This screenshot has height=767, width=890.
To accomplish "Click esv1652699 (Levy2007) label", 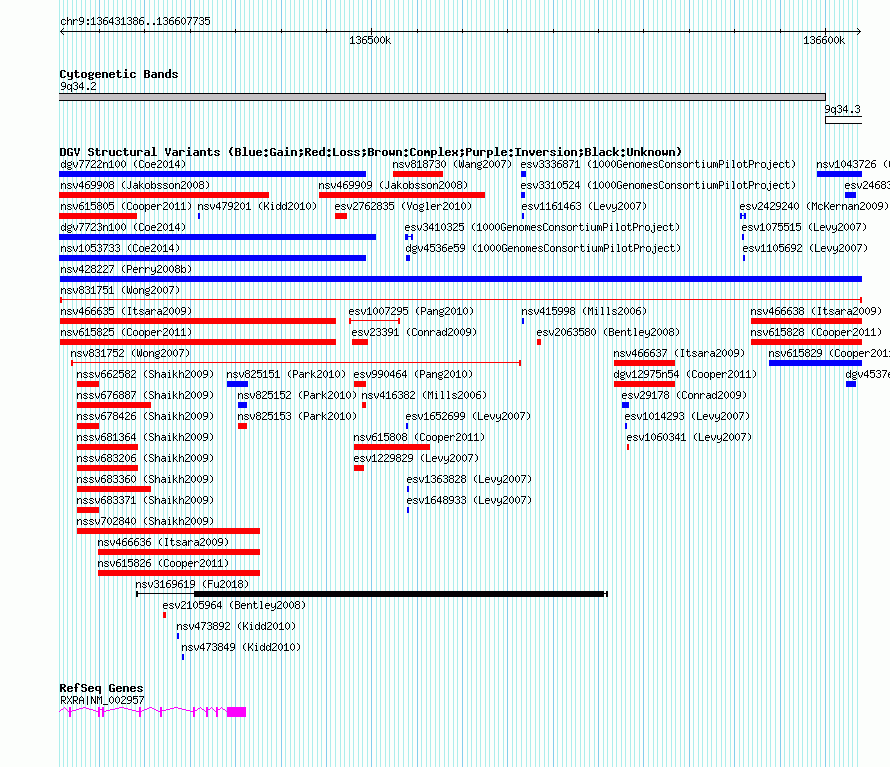I will tap(468, 417).
